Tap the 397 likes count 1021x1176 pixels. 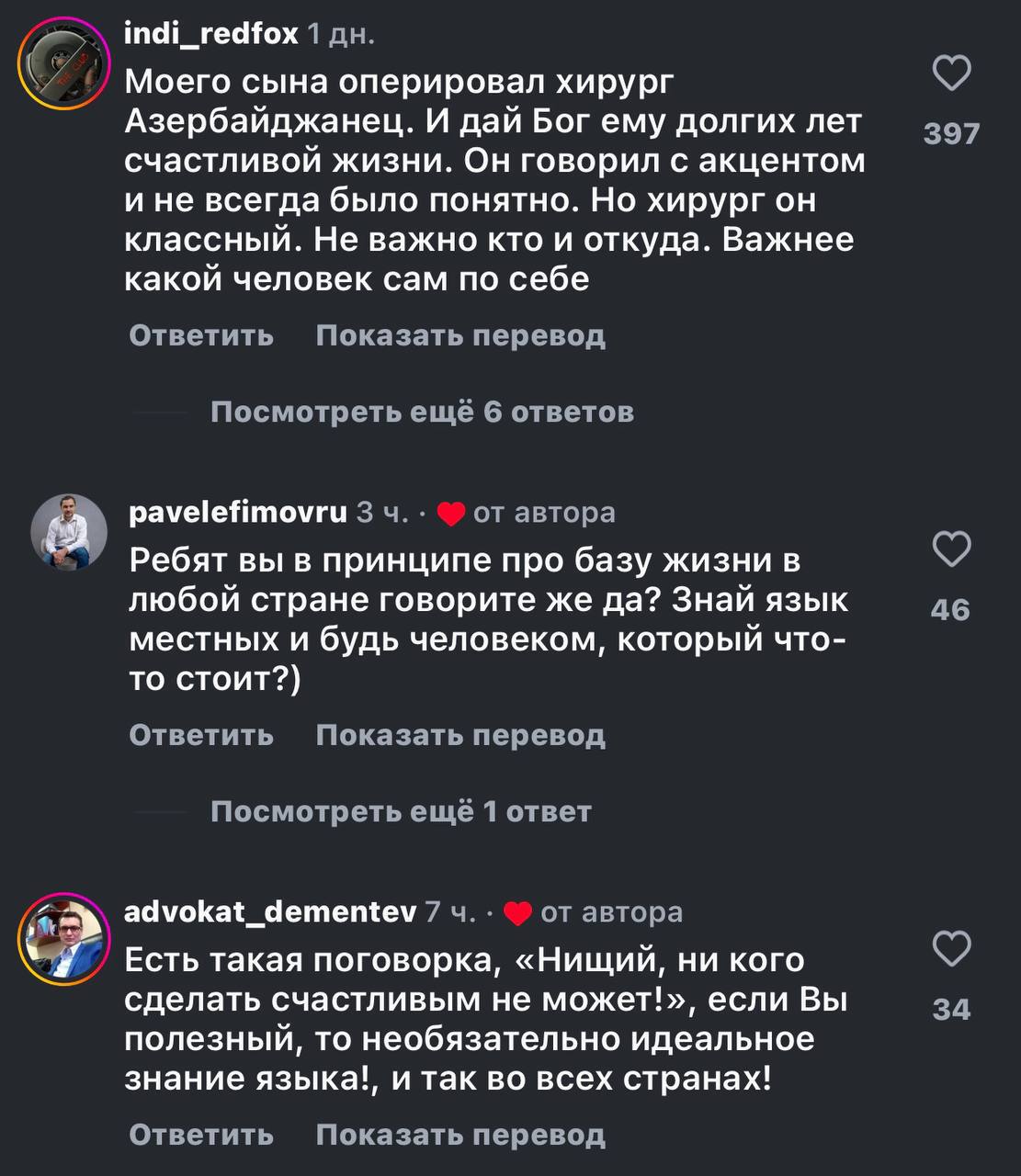click(x=951, y=134)
